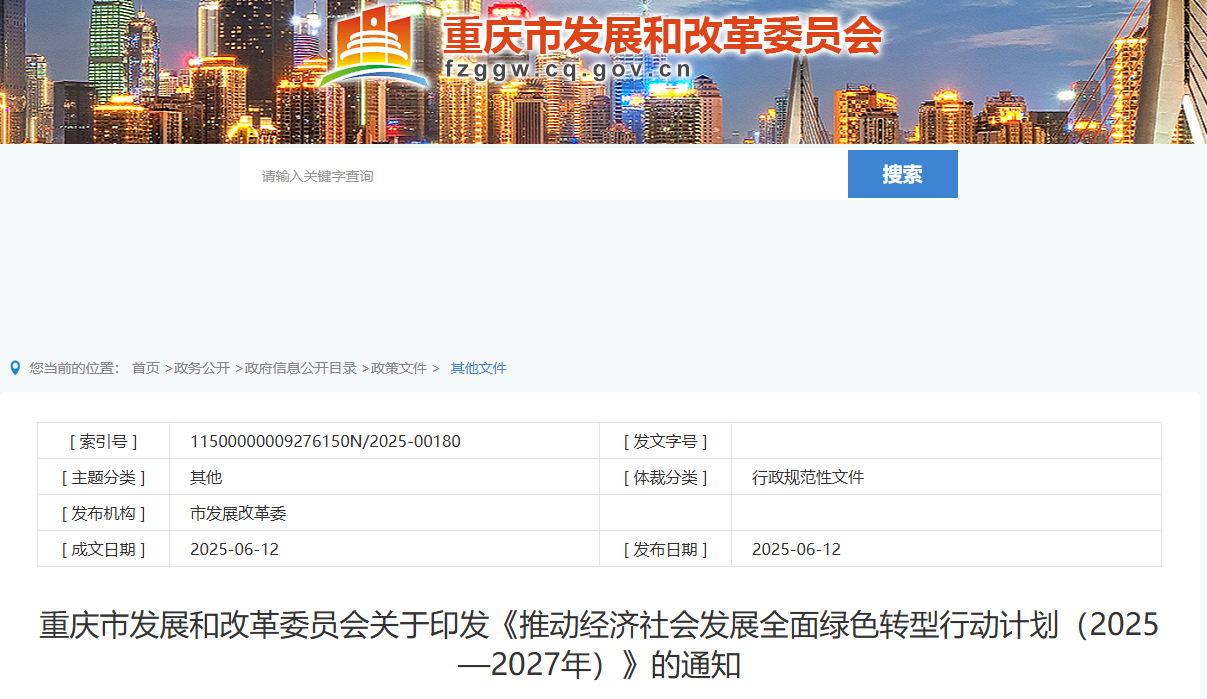Go to 首页 in the breadcrumb
Viewport: 1207px width, 699px height.
tap(146, 368)
